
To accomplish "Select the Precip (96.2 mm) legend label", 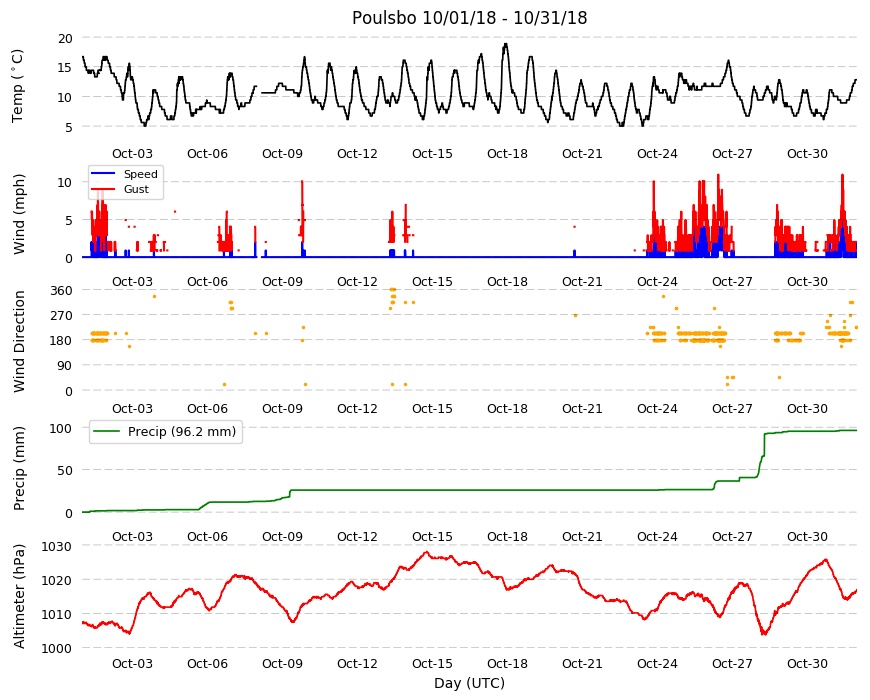I will pos(182,432).
